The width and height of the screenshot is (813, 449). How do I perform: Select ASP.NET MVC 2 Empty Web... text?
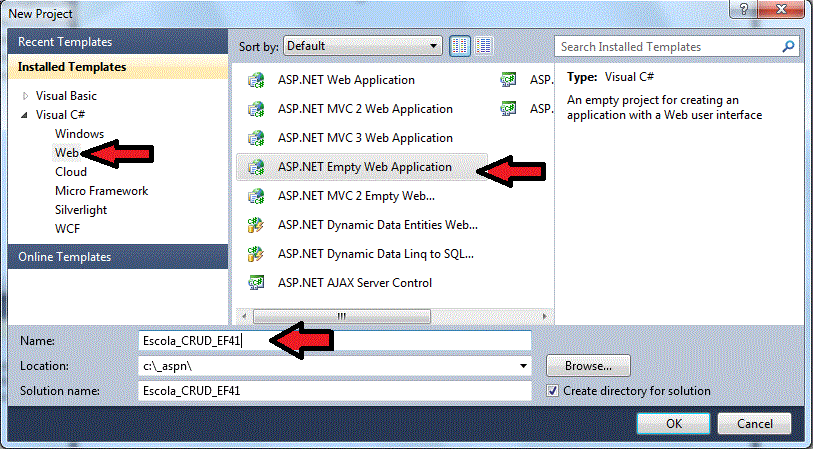coord(356,196)
